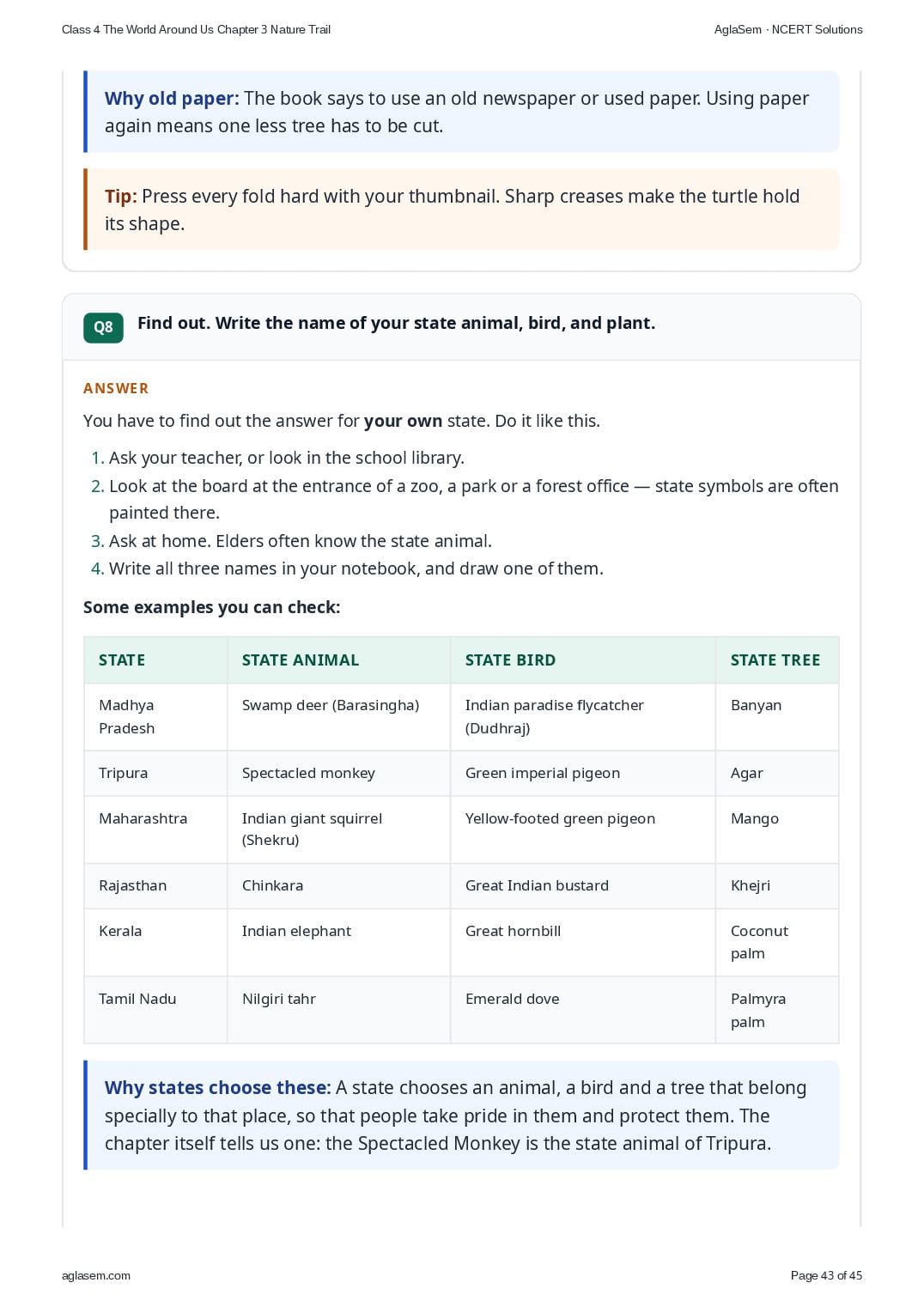The image size is (924, 1307).
Task: Click the 'Why states choose these' heading
Action: [x=217, y=1087]
